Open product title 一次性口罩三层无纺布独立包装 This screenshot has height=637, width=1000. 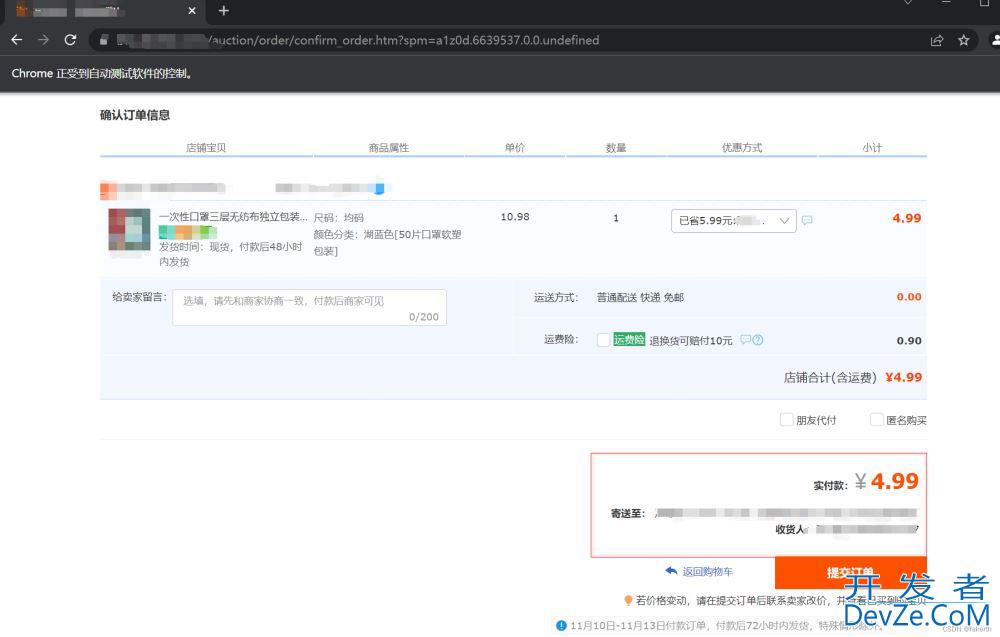coord(233,217)
